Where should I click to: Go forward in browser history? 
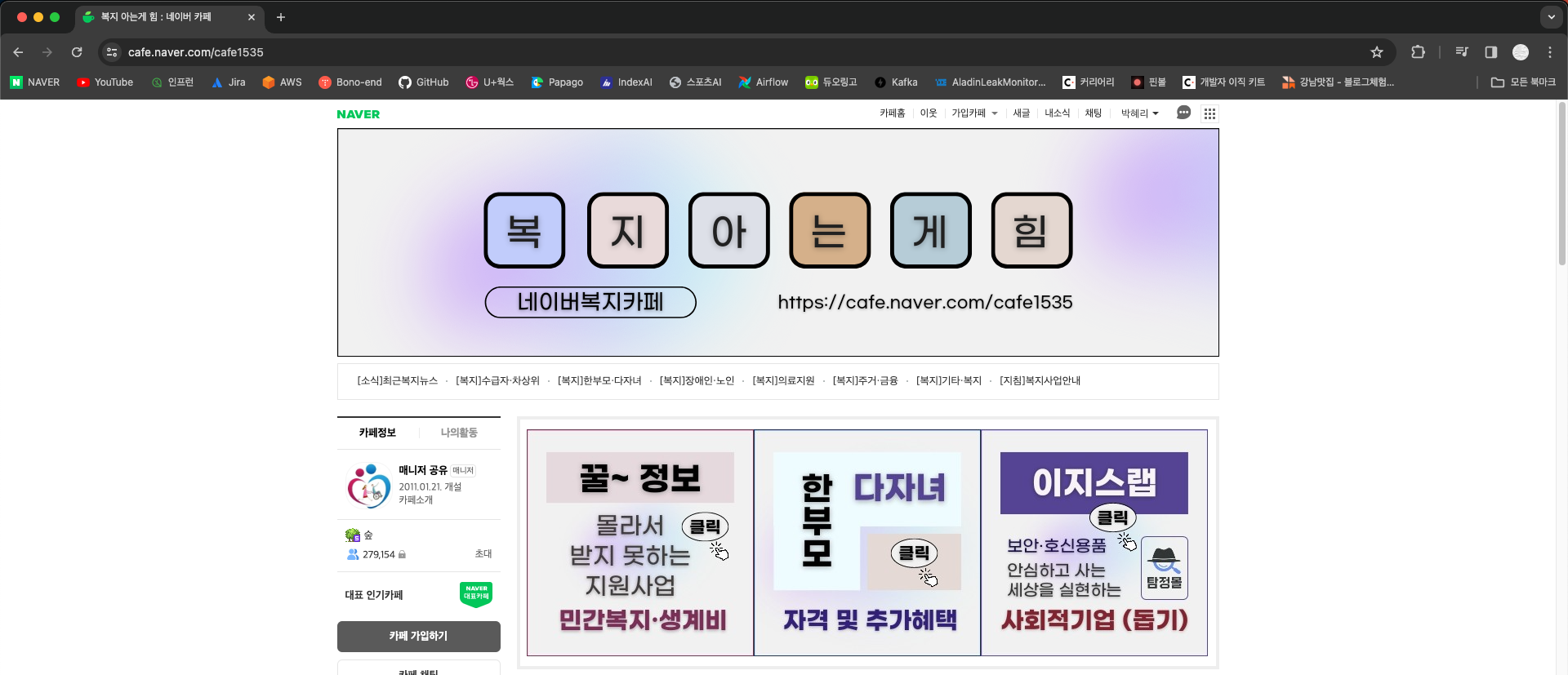tap(47, 52)
